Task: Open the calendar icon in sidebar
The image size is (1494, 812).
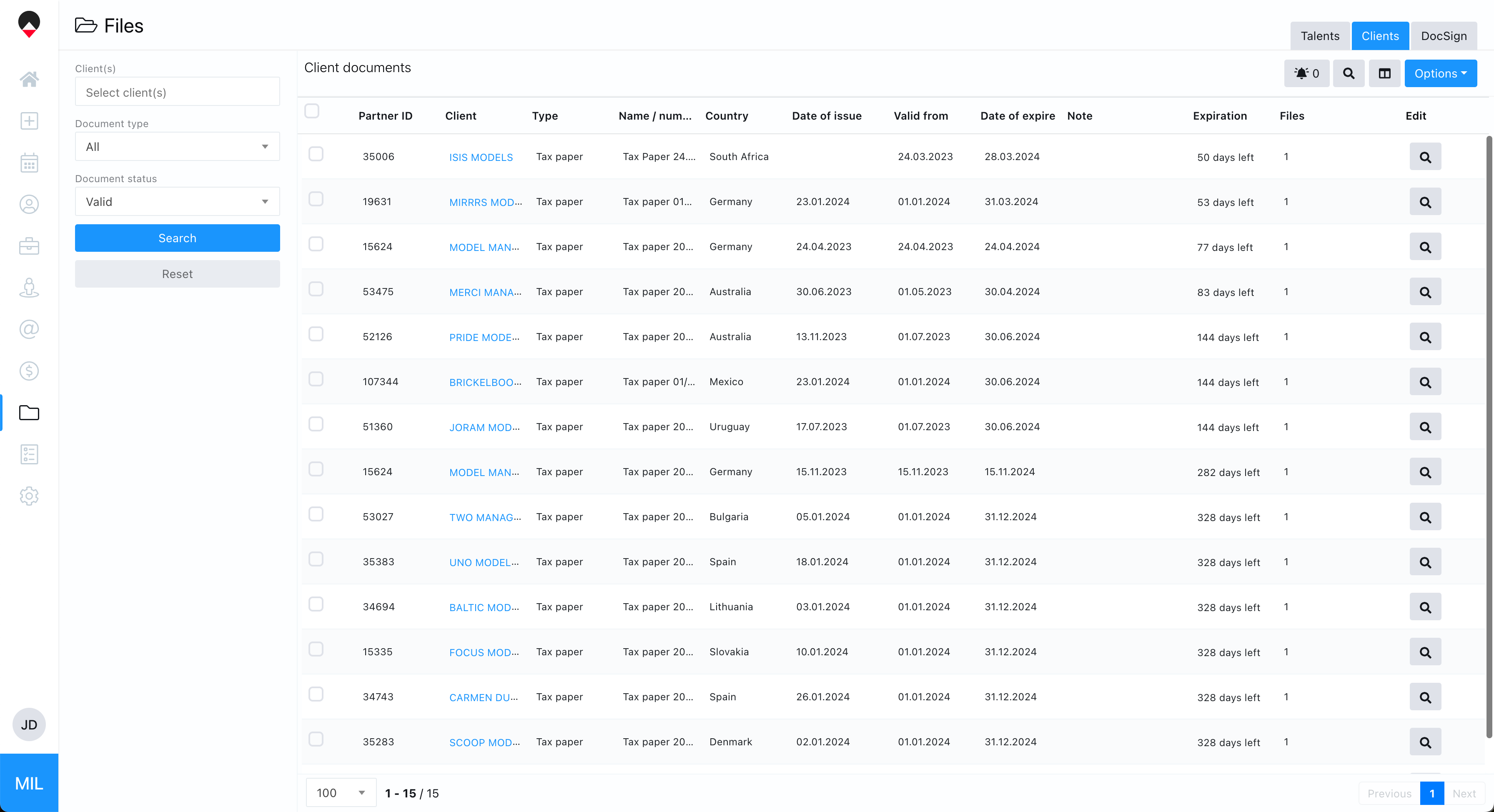Action: (29, 163)
